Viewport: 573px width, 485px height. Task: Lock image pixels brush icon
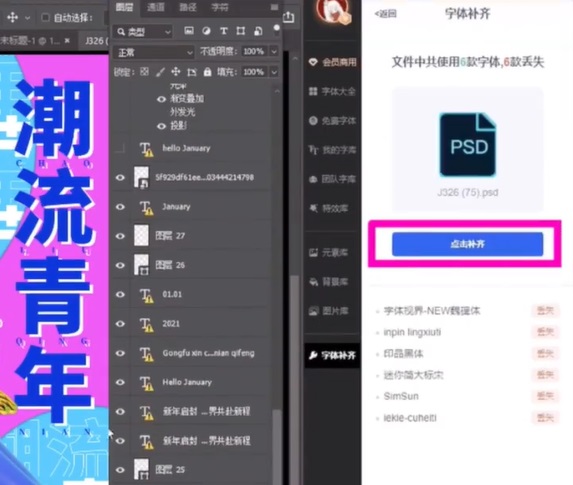[160, 72]
